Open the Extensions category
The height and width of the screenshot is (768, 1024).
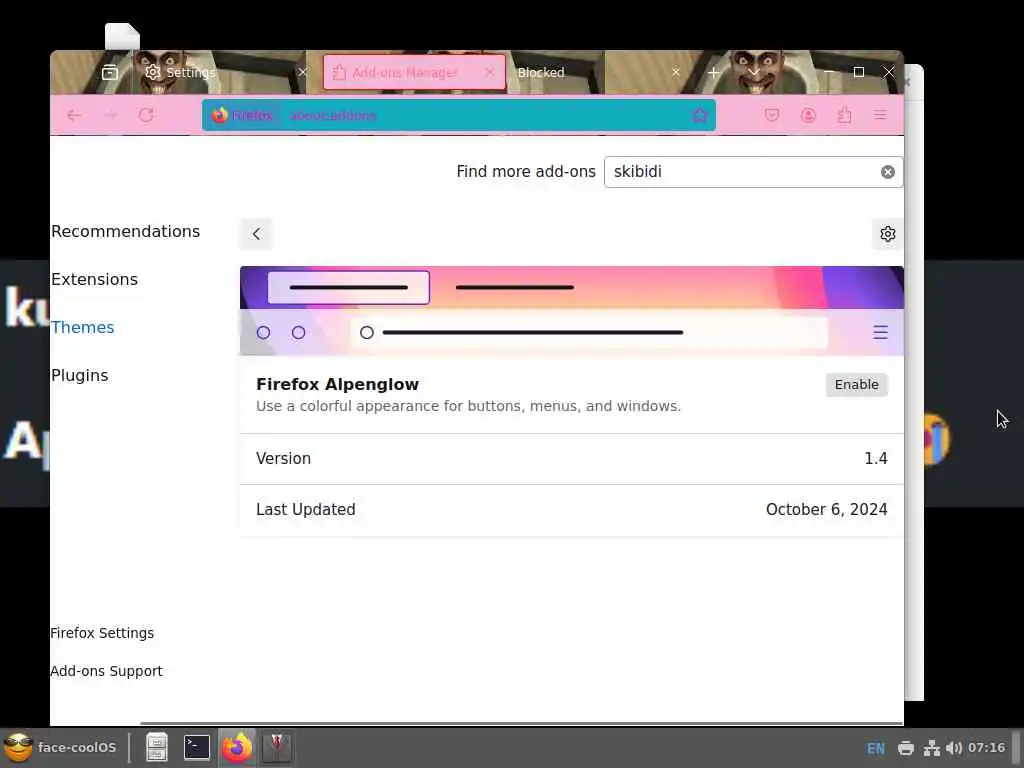(95, 280)
